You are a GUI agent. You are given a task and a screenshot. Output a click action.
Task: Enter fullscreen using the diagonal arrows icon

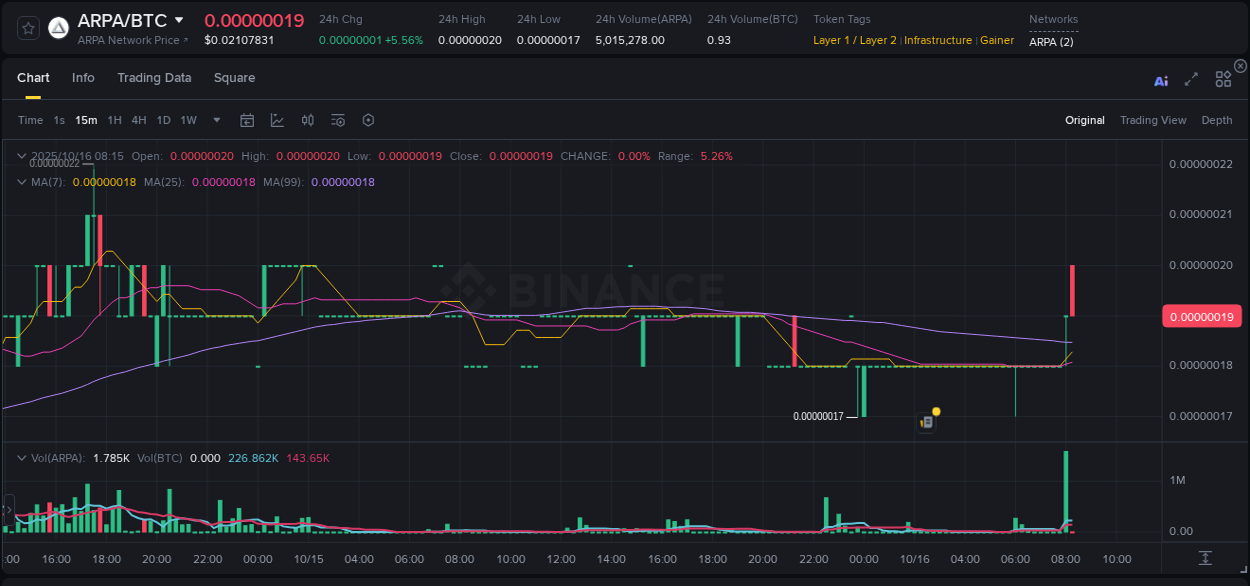(1191, 79)
